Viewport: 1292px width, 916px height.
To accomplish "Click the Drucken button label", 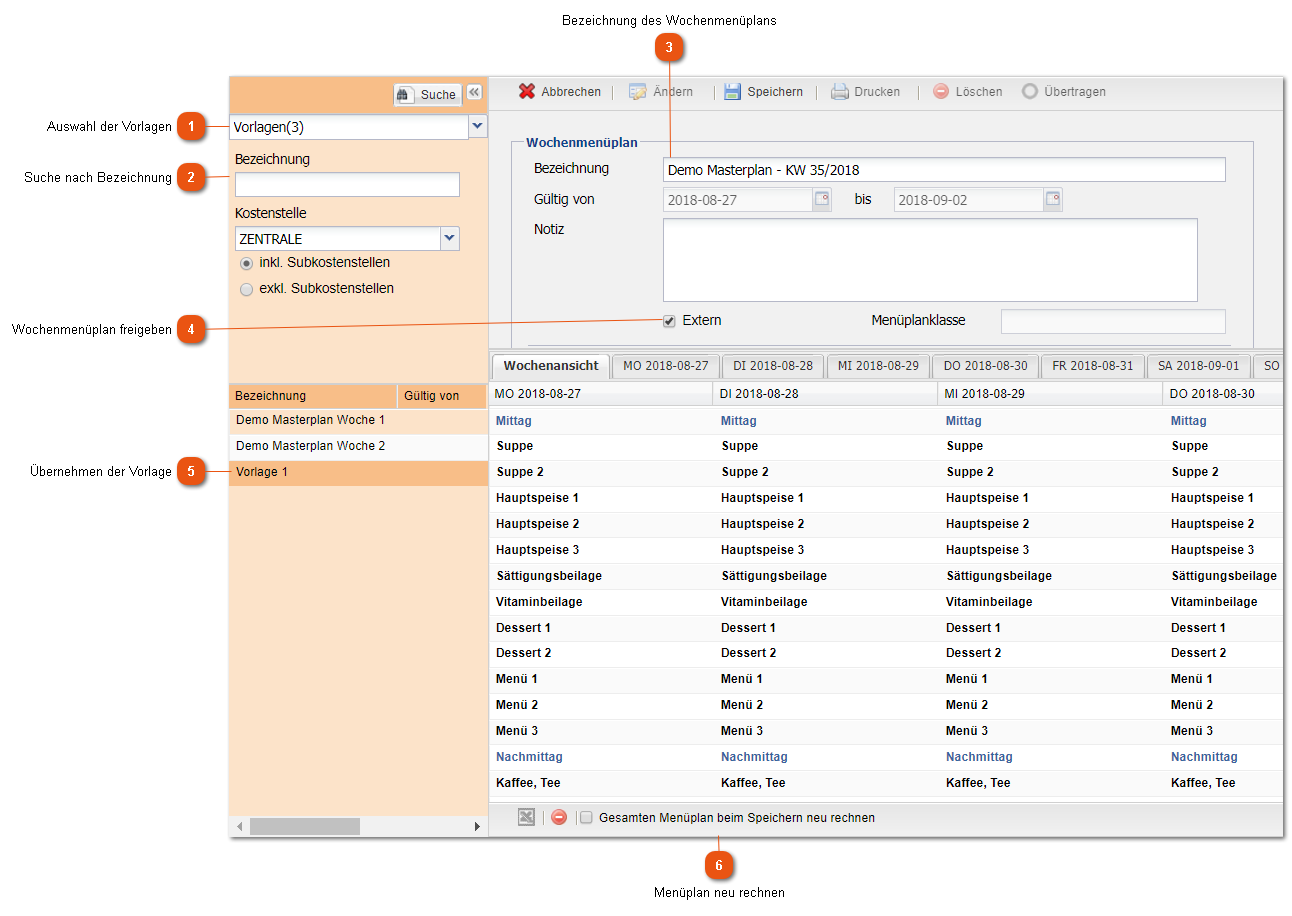I will 877,91.
